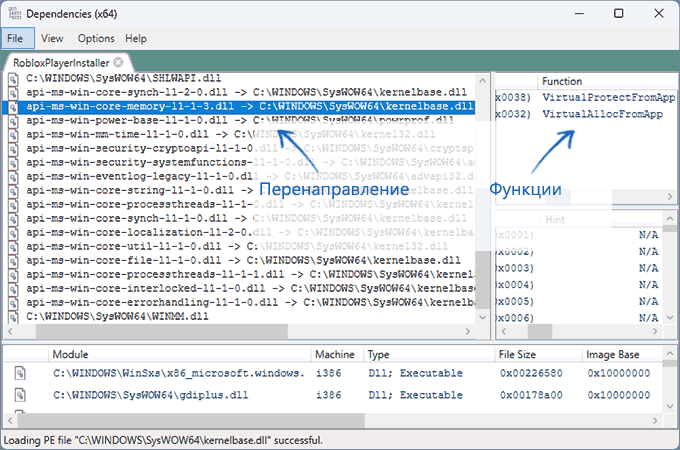This screenshot has height=450, width=680.
Task: Select the SHLWAPI.dll tree entry
Action: (123, 78)
